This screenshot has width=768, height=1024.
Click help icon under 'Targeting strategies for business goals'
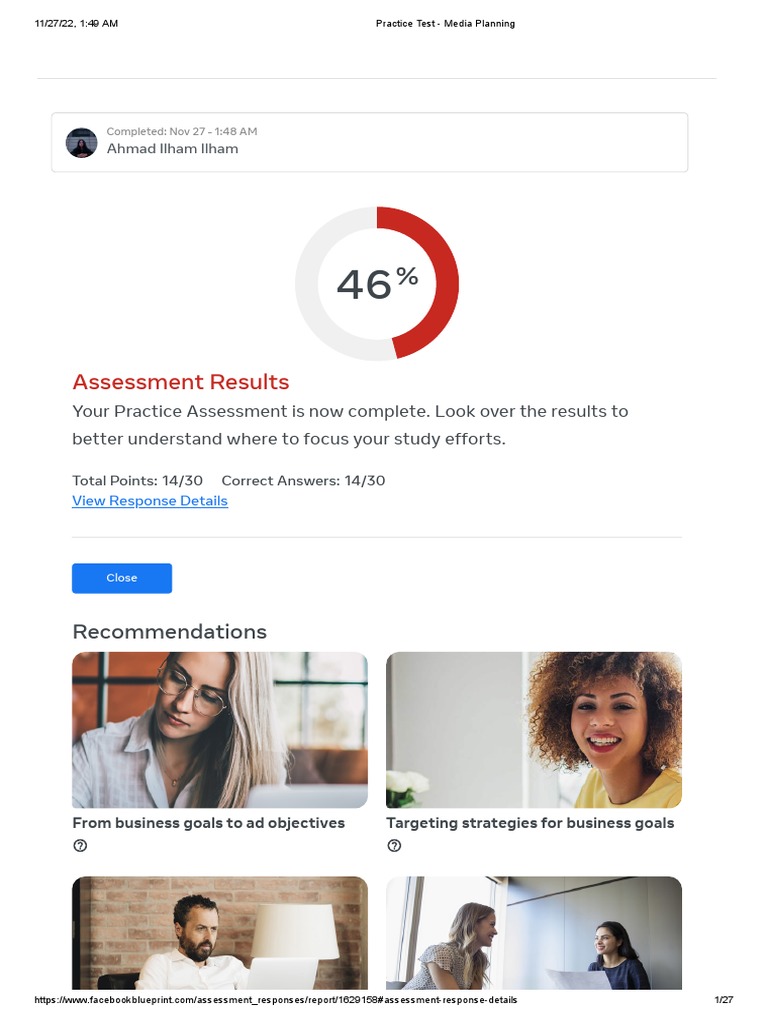[x=394, y=846]
